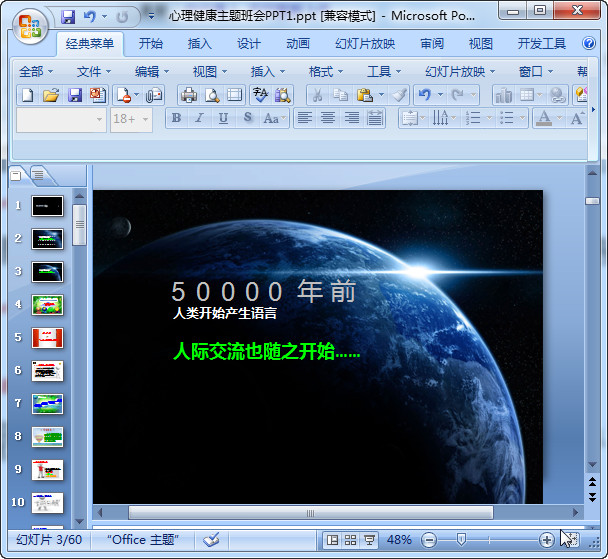Viewport: 608px width, 559px height.
Task: Open the font color A dropdown arrow
Action: 559,118
